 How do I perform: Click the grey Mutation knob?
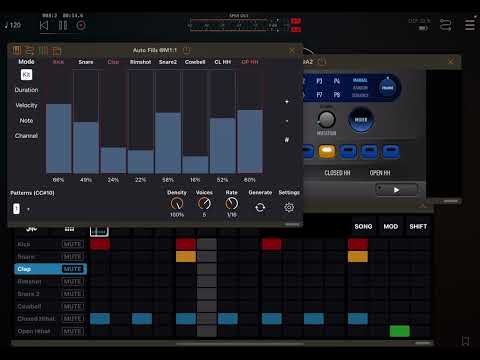pyautogui.click(x=326, y=119)
